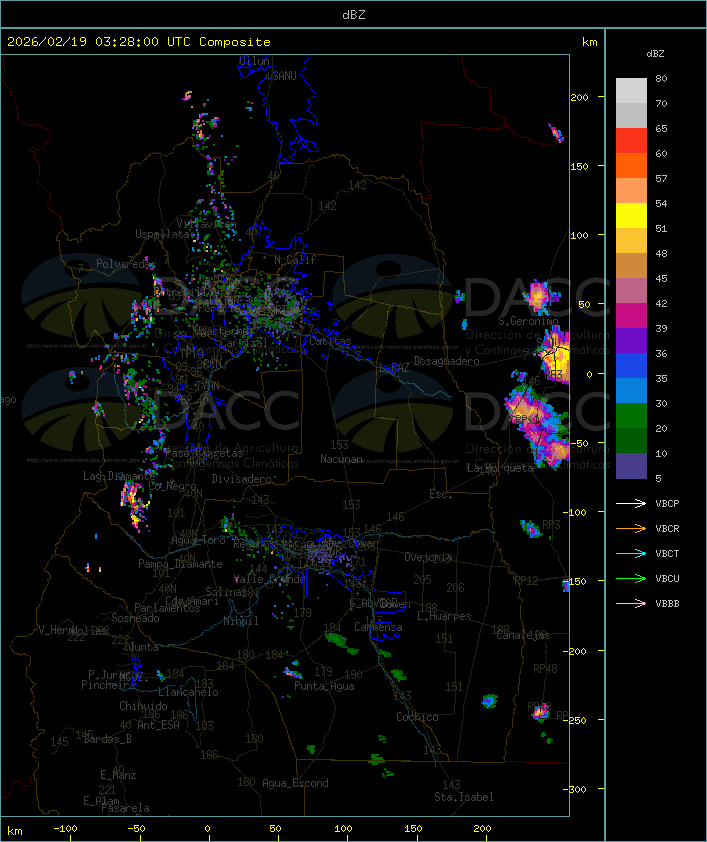Screen dimensions: 707x842
Task: Click the small echo beside Punta_Agua
Action: click(293, 673)
